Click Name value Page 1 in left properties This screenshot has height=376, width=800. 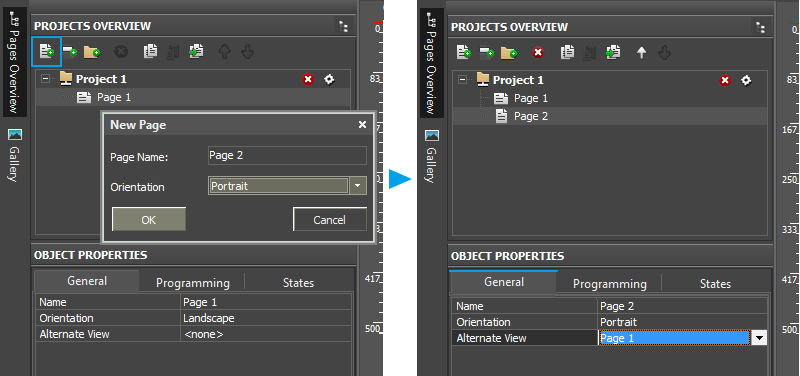(x=266, y=302)
